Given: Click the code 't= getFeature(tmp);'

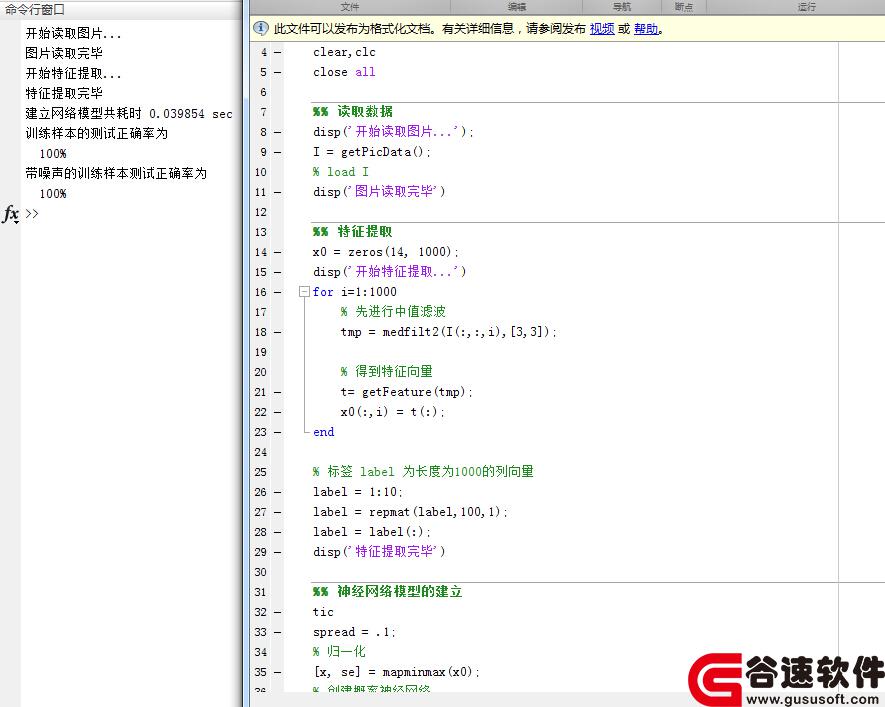Looking at the screenshot, I should point(406,392).
